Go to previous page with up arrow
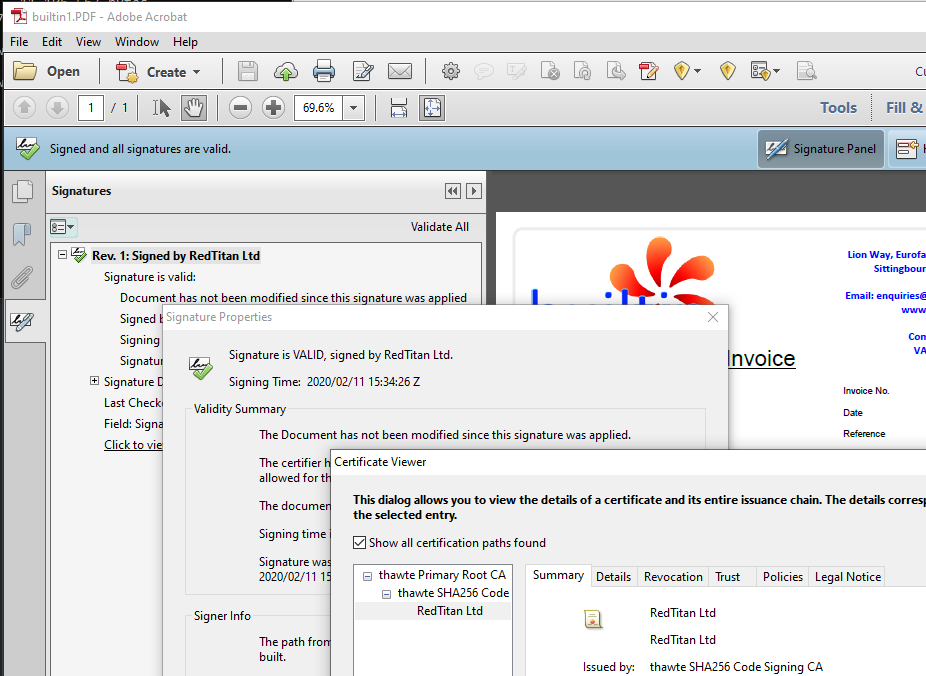The image size is (926, 676). pos(24,107)
